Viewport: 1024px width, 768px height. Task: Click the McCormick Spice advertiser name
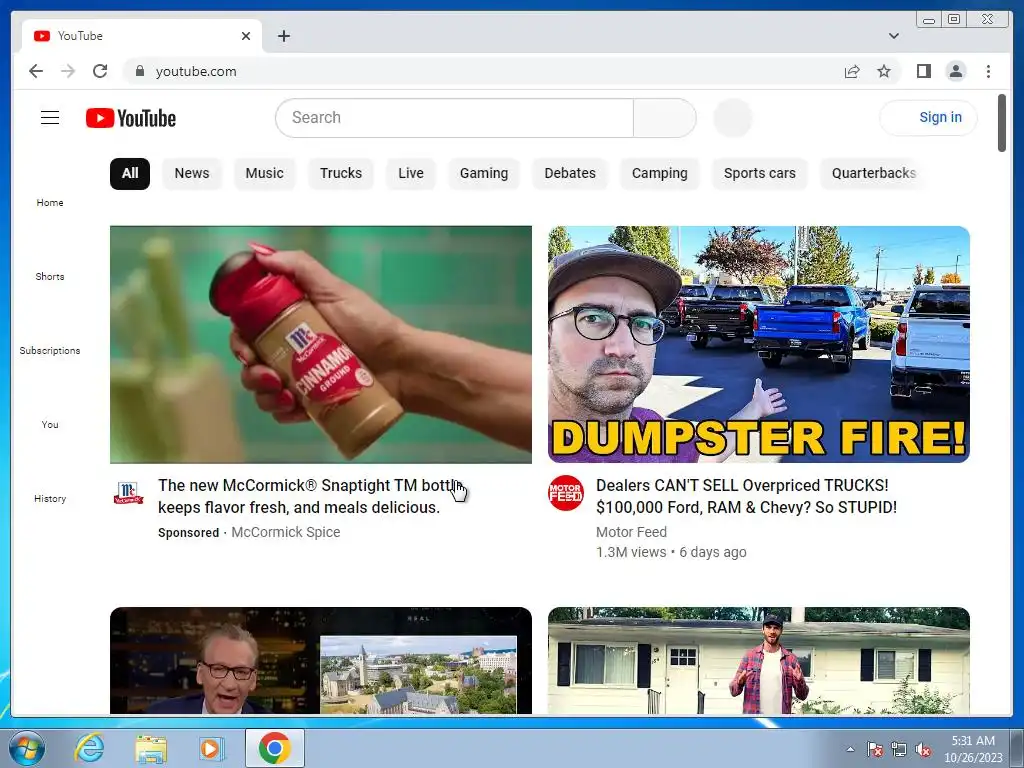click(285, 532)
